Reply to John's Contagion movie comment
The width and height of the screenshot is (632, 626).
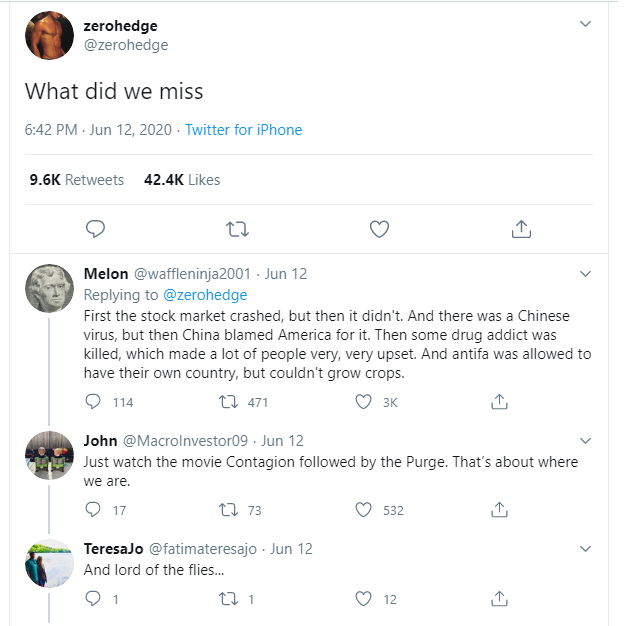pyautogui.click(x=93, y=510)
